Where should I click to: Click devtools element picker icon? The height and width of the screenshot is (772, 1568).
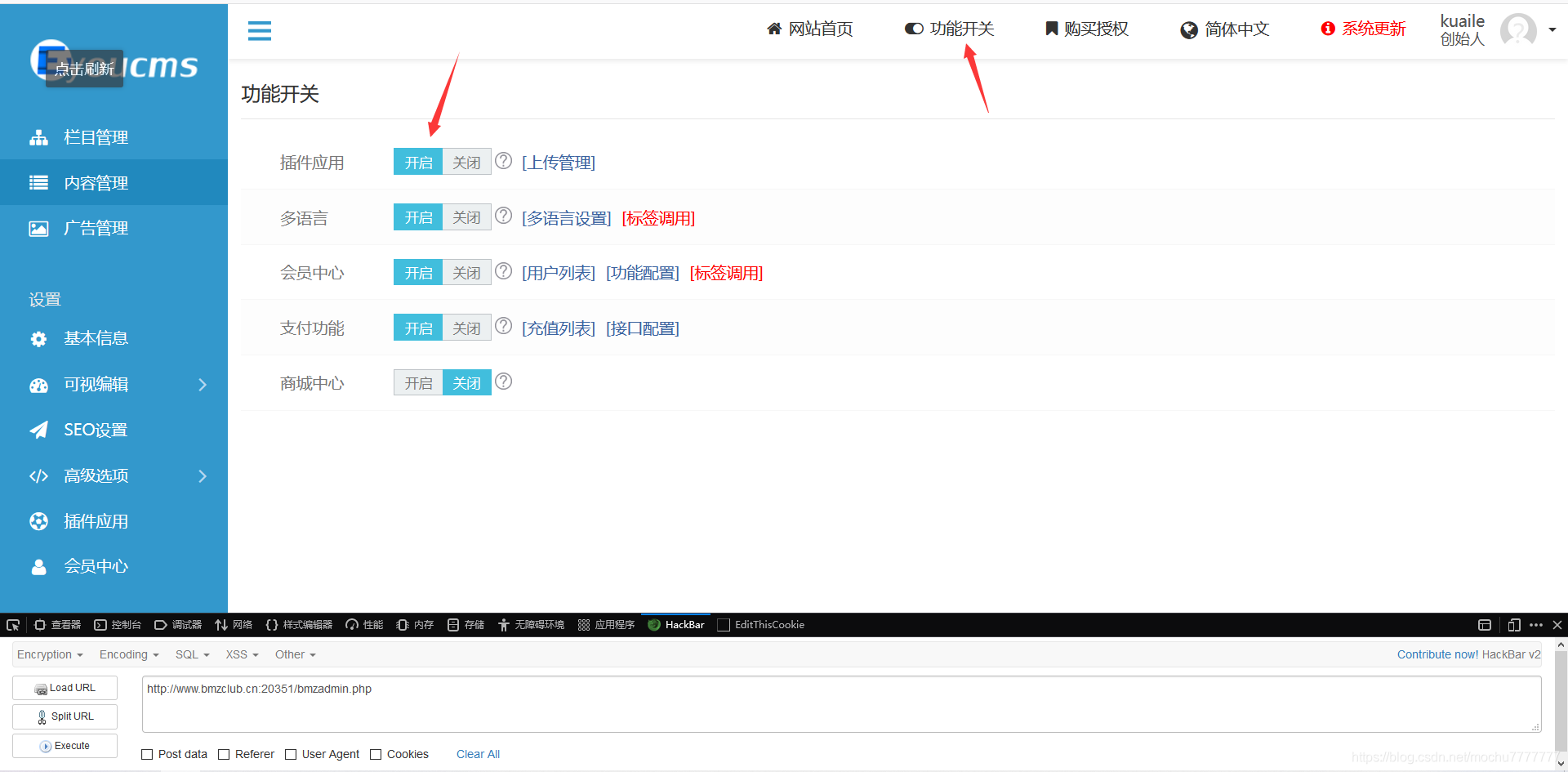(13, 625)
